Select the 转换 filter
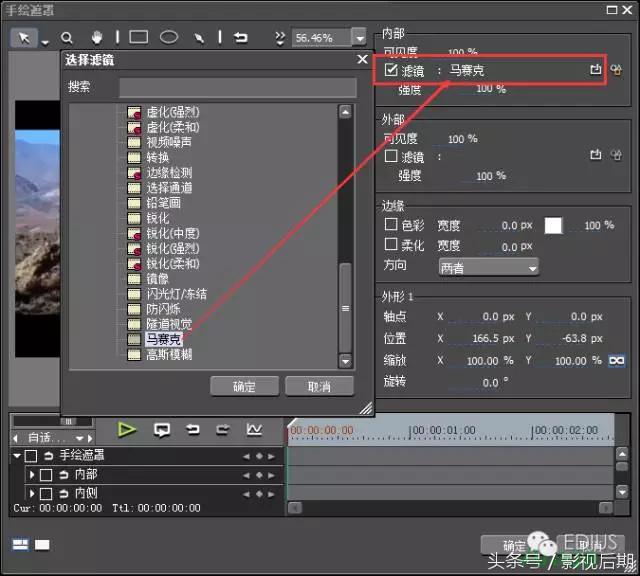640x576 pixels. click(158, 157)
